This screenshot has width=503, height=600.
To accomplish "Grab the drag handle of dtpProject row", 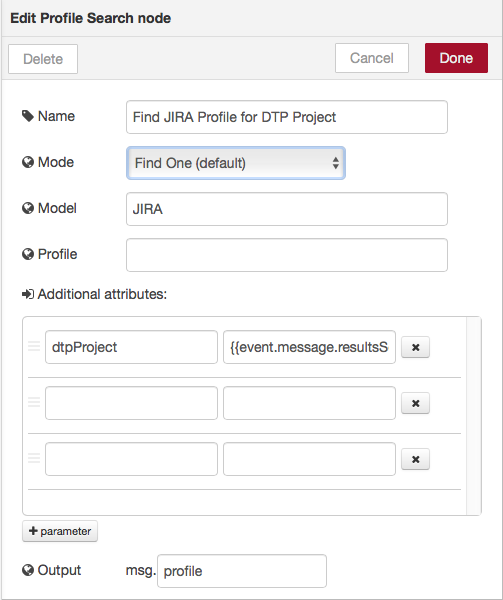I will 34,346.
